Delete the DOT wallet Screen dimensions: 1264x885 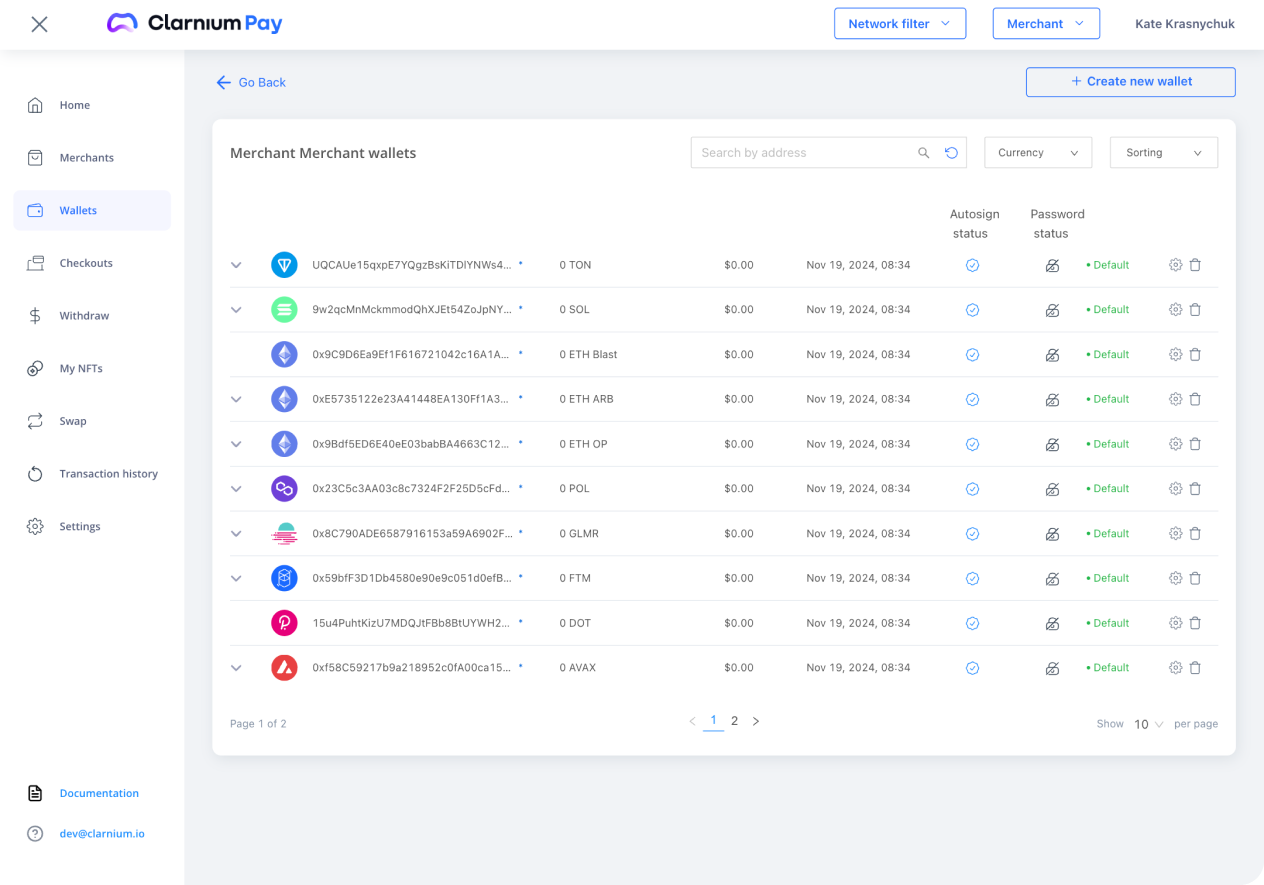click(1195, 623)
